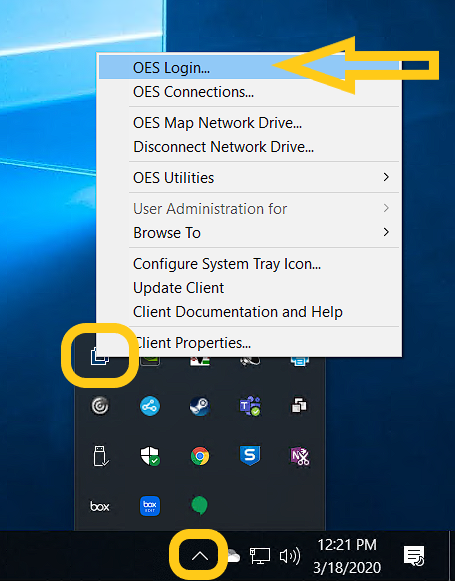Viewport: 455px width, 581px height.
Task: Open Windows Security shield icon
Action: [x=150, y=456]
